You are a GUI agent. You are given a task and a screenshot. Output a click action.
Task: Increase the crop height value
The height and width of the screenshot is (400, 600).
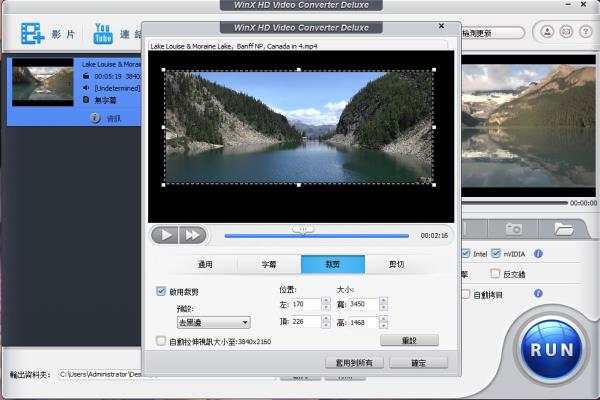point(383,318)
